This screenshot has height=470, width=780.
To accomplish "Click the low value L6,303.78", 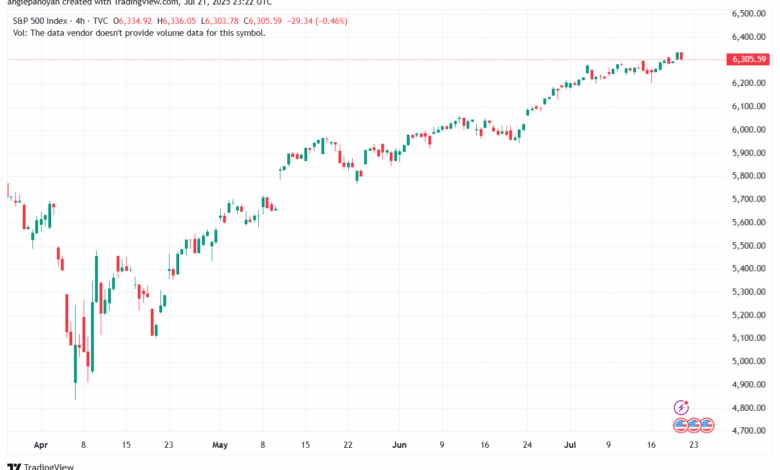I will 219,21.
